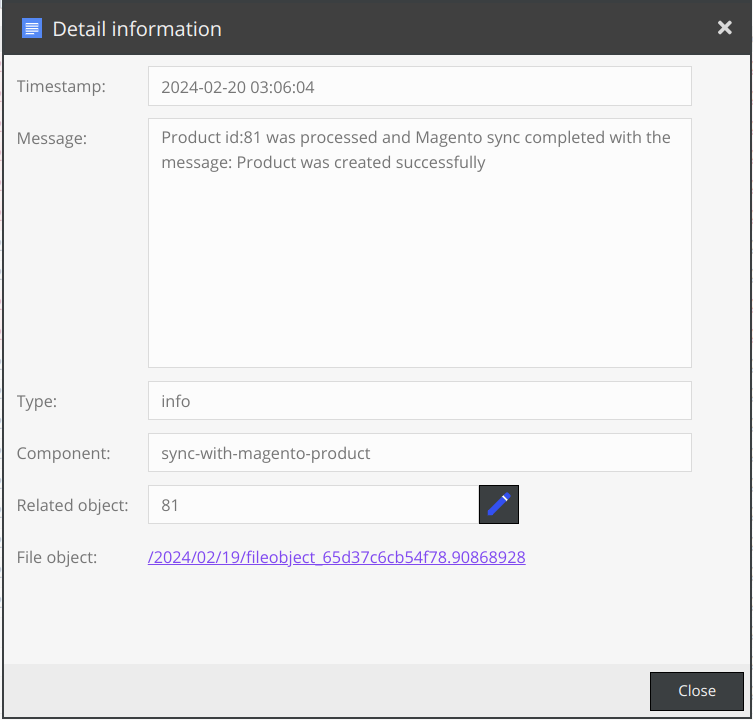753x720 pixels.
Task: Click the 'Message:' label
Action: tap(52, 138)
